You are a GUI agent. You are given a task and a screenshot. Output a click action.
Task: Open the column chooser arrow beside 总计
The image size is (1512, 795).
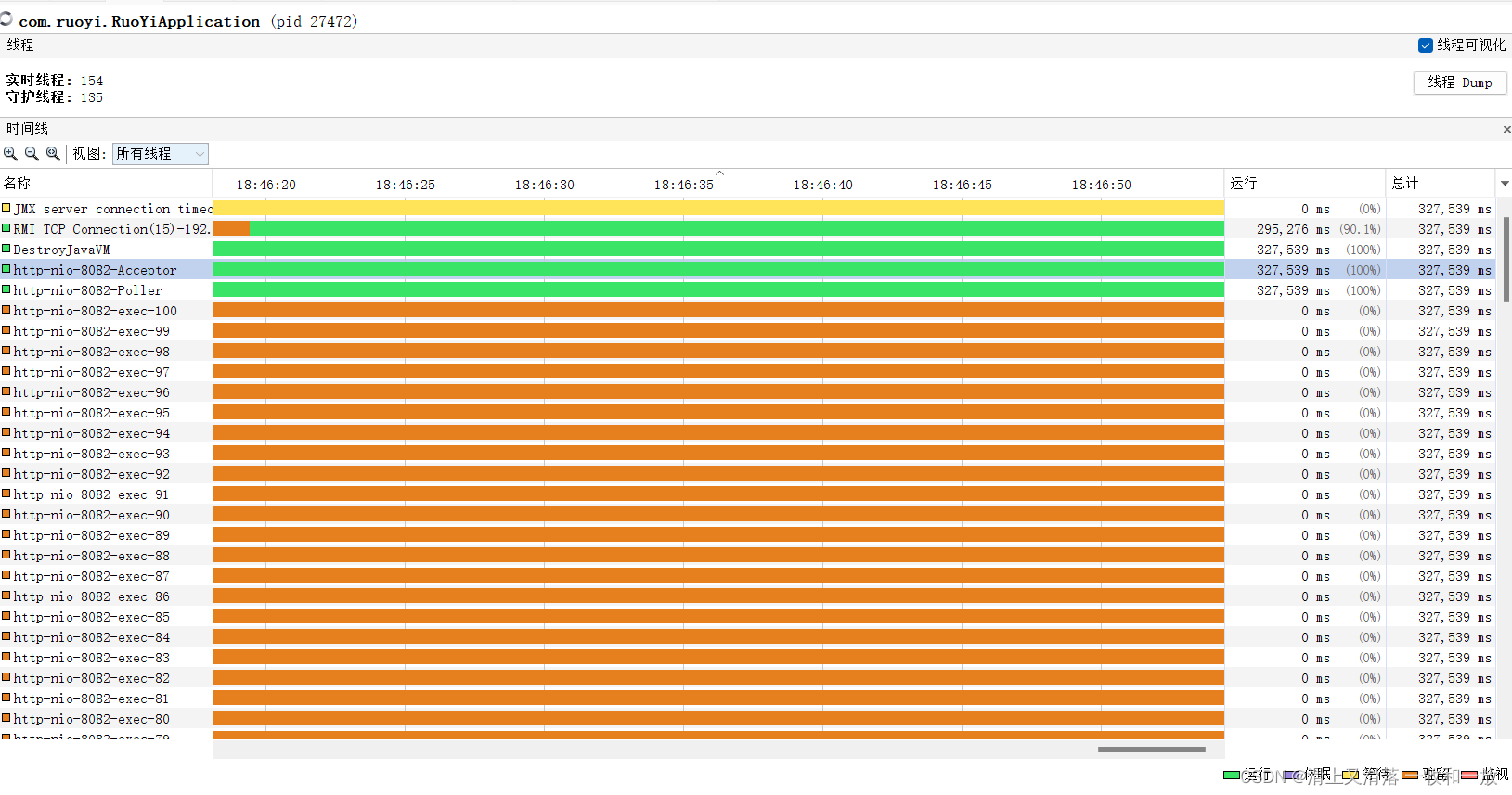(1505, 184)
